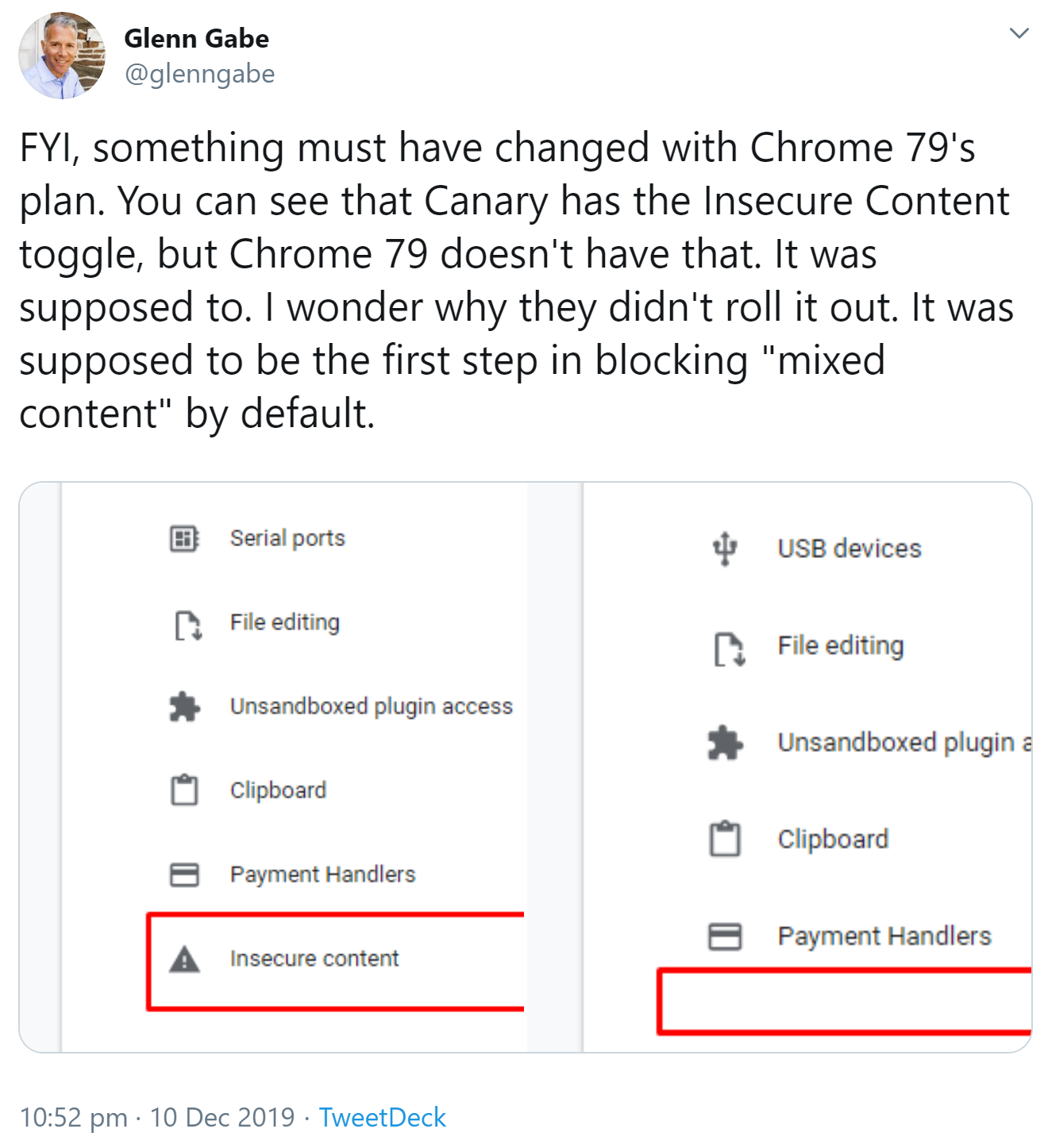The width and height of the screenshot is (1048, 1148).
Task: Select the Unsandboxed plugin access puzzle-piece icon
Action: coord(185,707)
